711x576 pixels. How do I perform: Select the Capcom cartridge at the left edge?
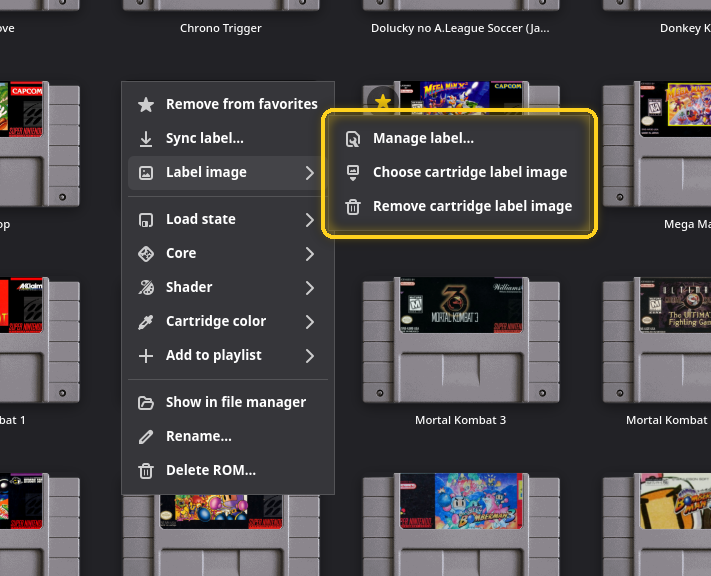click(40, 143)
